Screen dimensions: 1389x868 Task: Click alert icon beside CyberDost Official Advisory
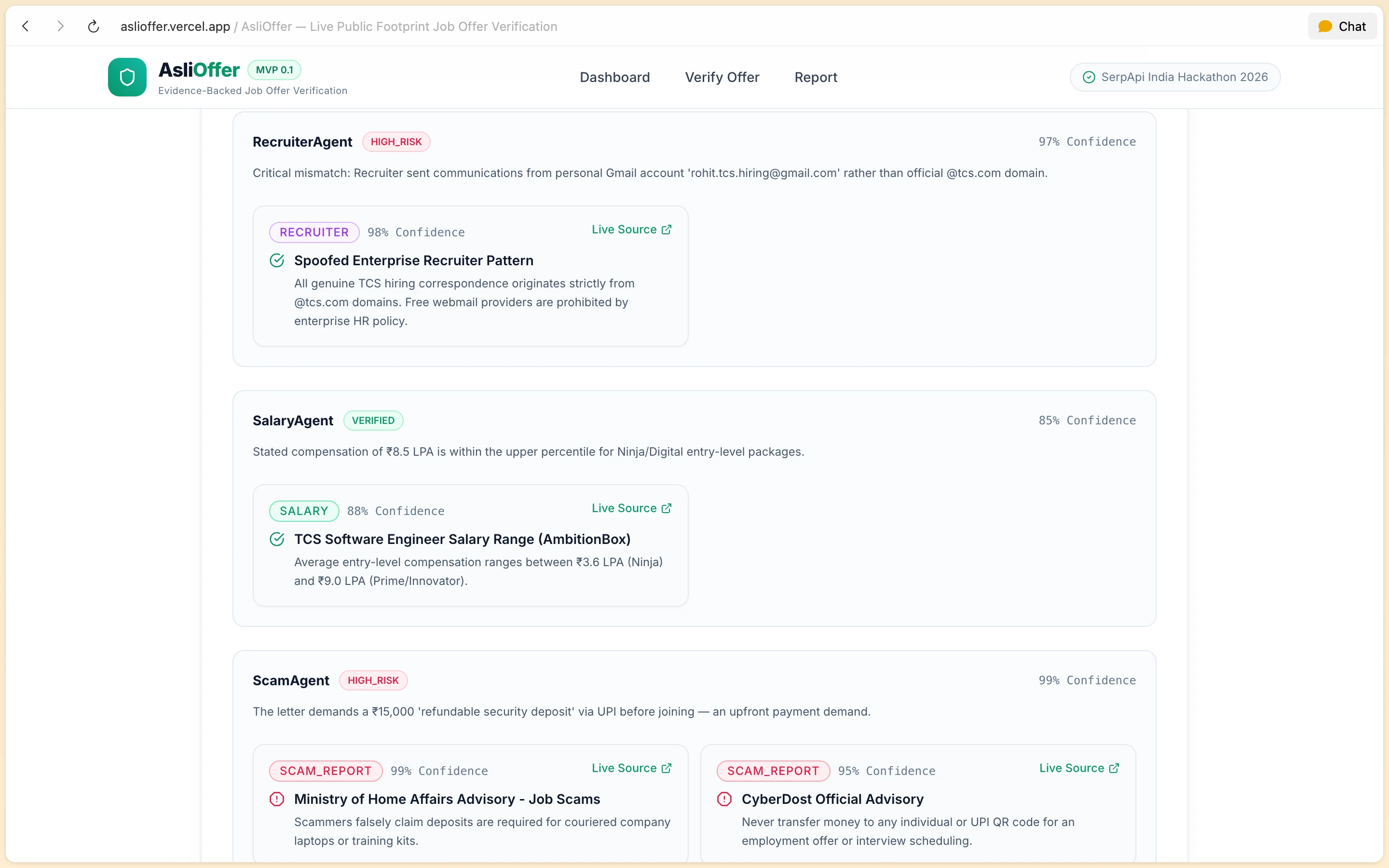tap(724, 800)
